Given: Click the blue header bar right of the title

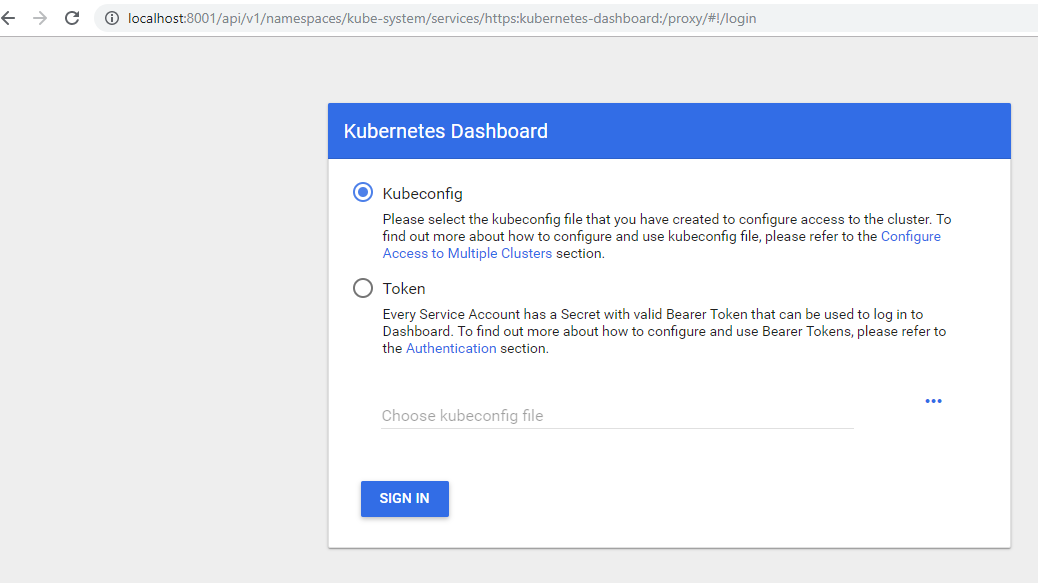Looking at the screenshot, I should (x=800, y=131).
